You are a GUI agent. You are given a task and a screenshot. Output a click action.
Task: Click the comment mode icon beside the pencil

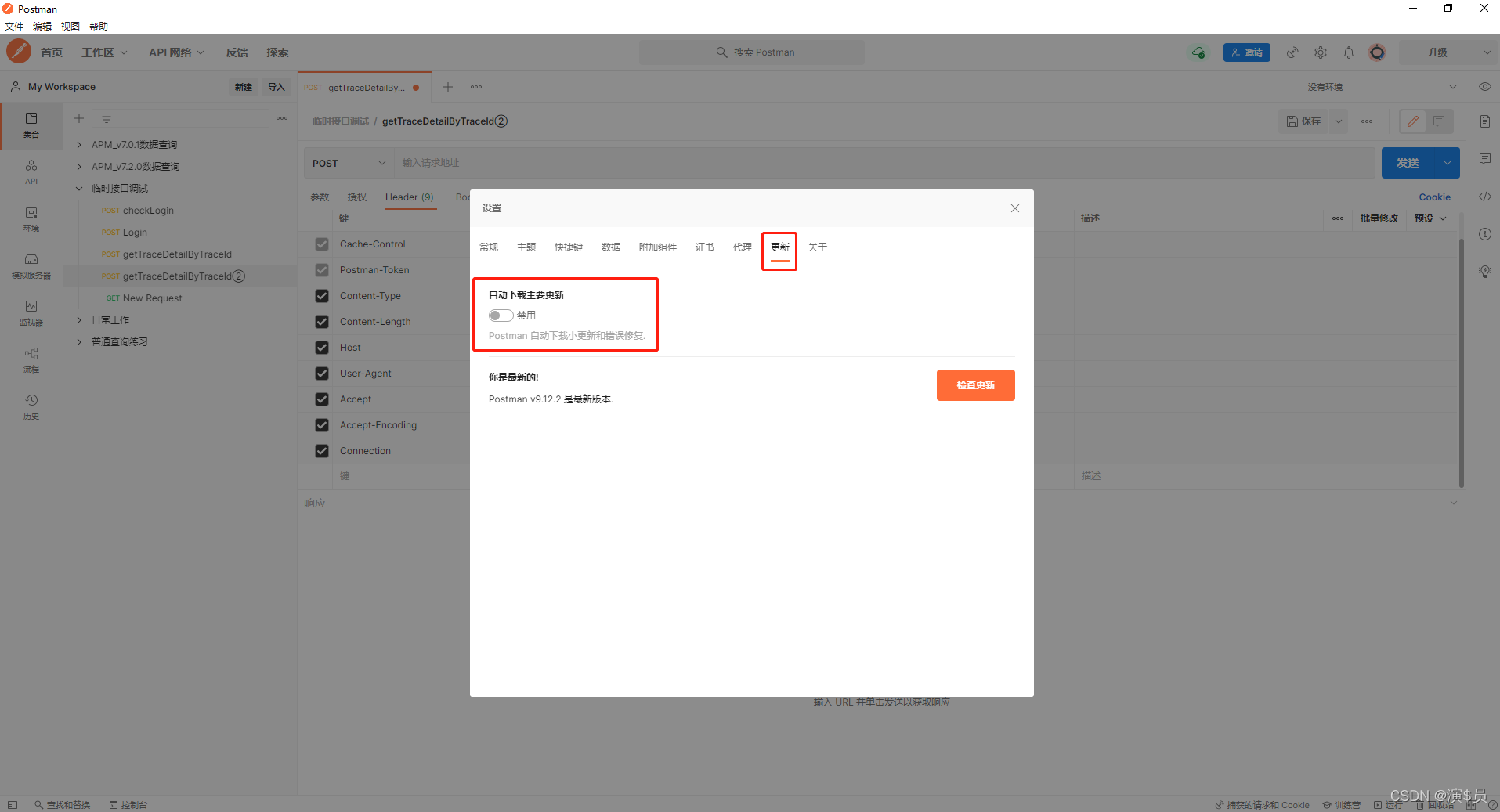tap(1439, 121)
